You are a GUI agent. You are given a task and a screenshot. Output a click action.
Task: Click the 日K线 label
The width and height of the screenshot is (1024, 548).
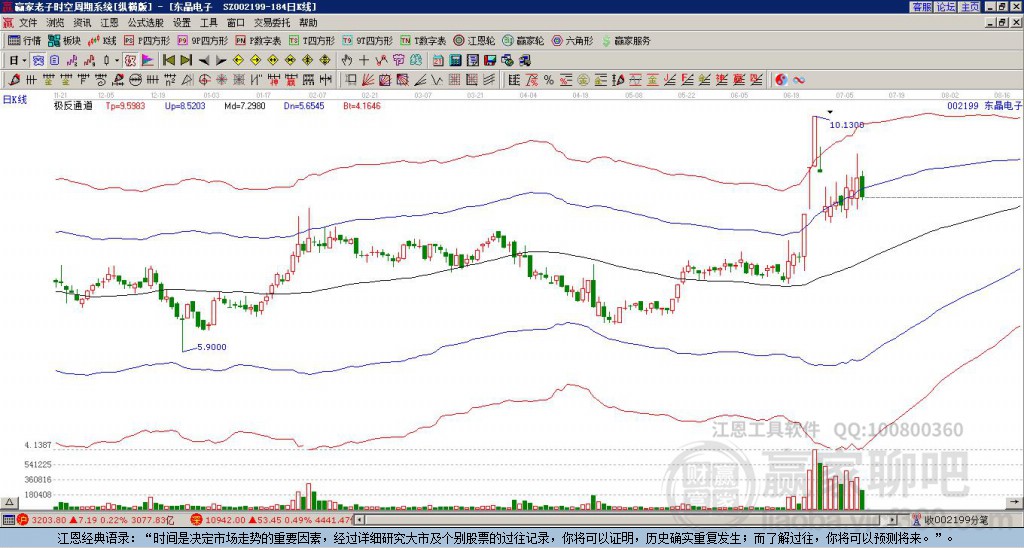(x=15, y=100)
